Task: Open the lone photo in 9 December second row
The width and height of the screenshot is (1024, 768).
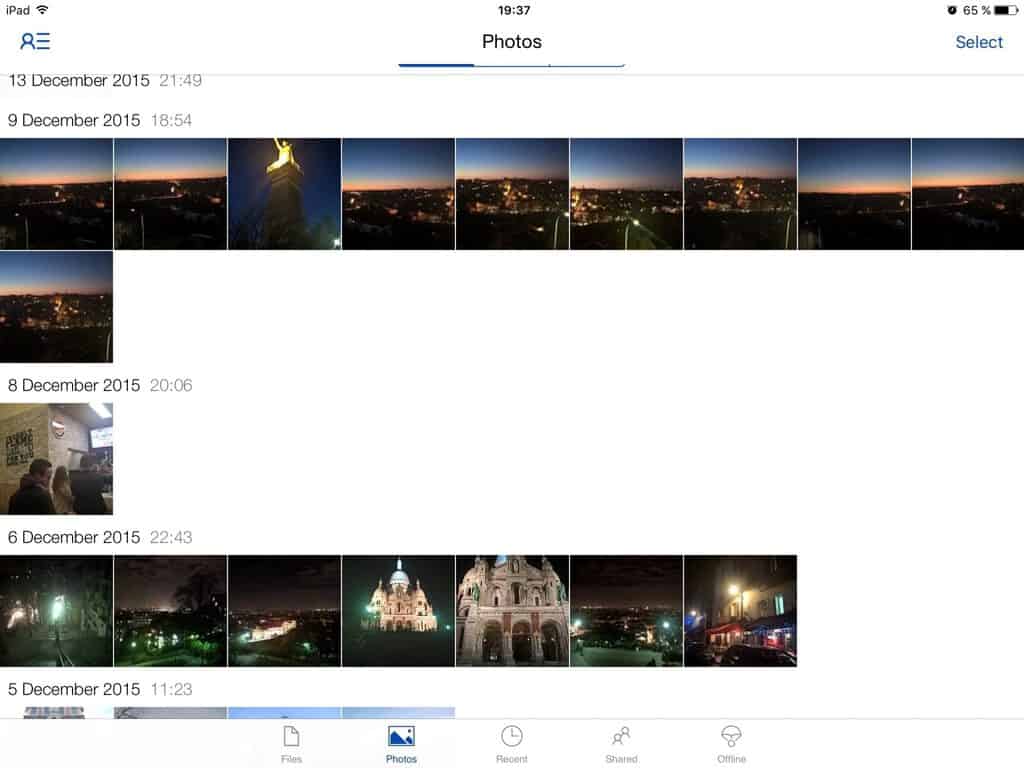Action: pos(56,307)
